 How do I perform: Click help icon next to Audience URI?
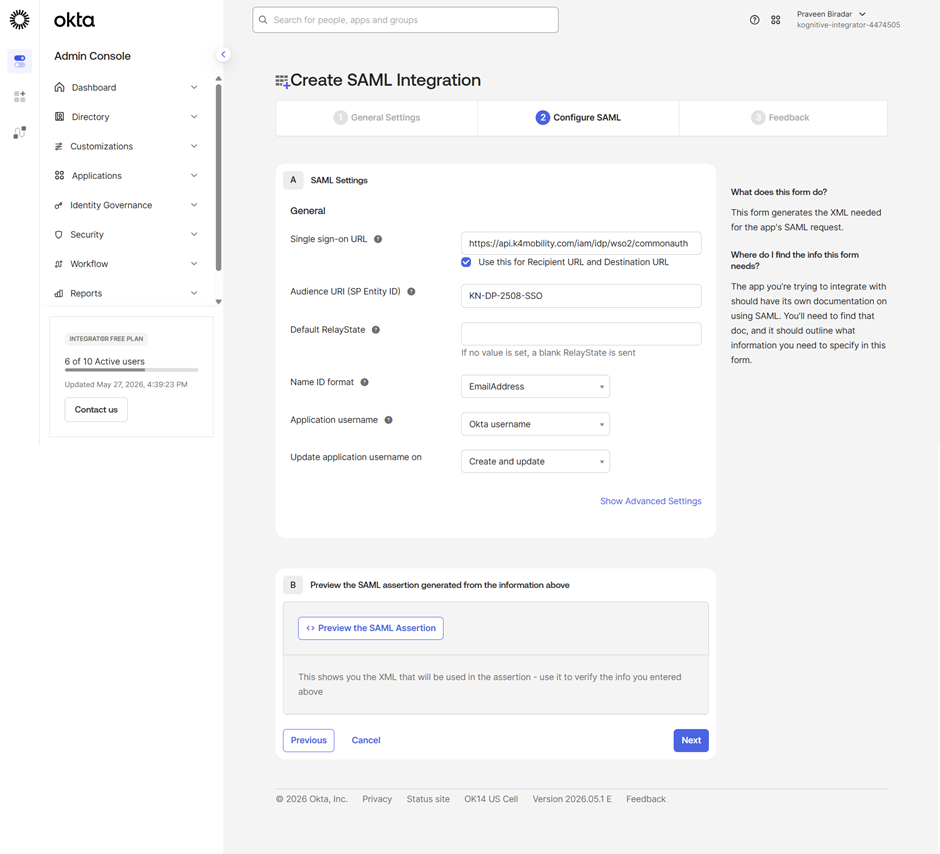(411, 292)
